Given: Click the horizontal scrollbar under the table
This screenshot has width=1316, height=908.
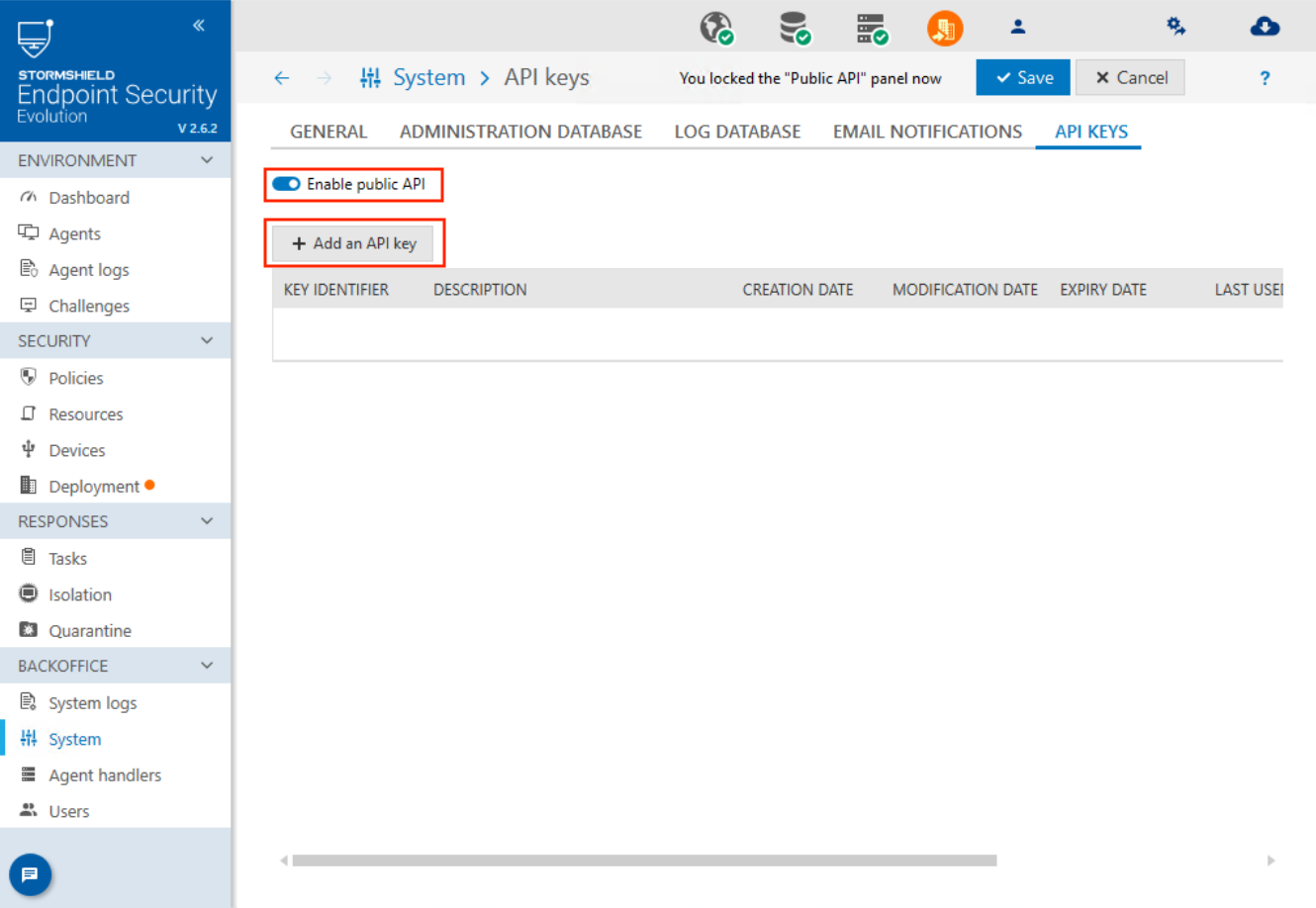Looking at the screenshot, I should [643, 861].
